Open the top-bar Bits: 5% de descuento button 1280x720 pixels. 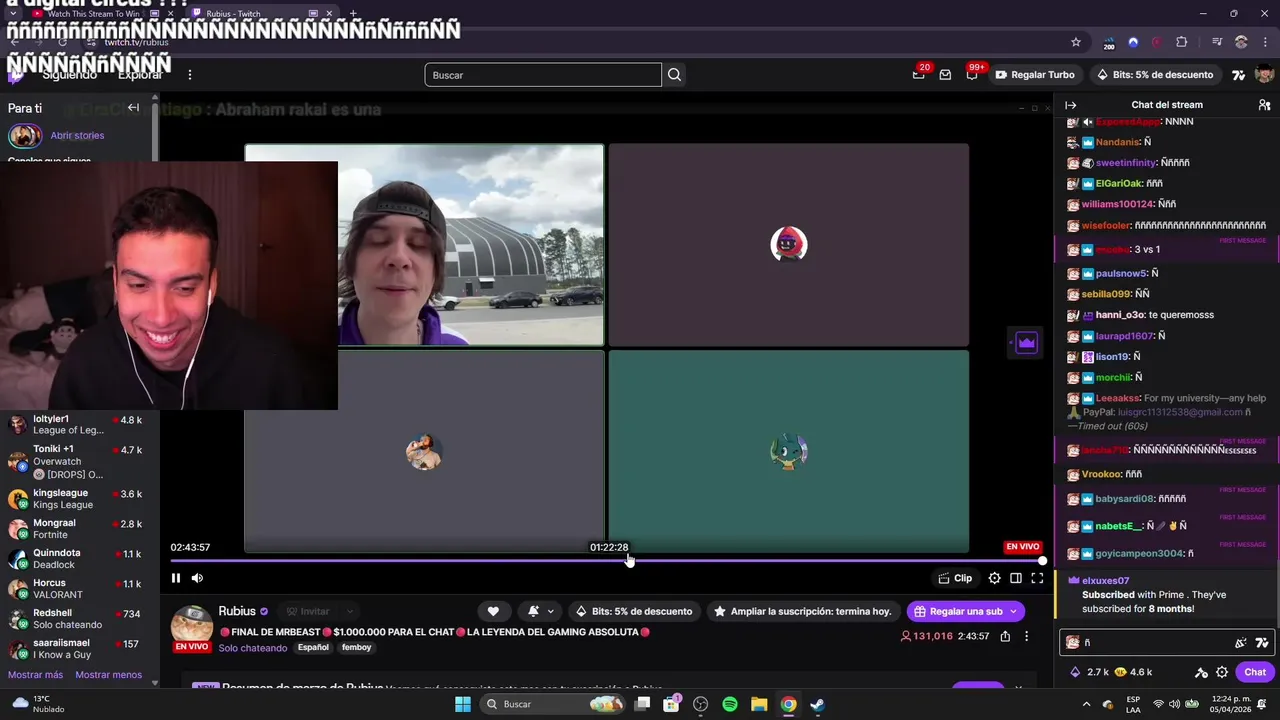tap(1154, 75)
